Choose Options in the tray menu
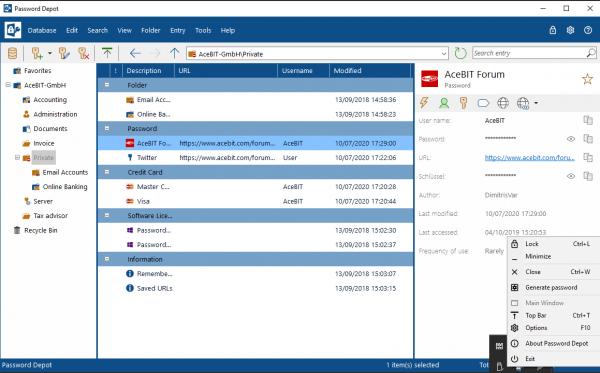 click(x=554, y=328)
